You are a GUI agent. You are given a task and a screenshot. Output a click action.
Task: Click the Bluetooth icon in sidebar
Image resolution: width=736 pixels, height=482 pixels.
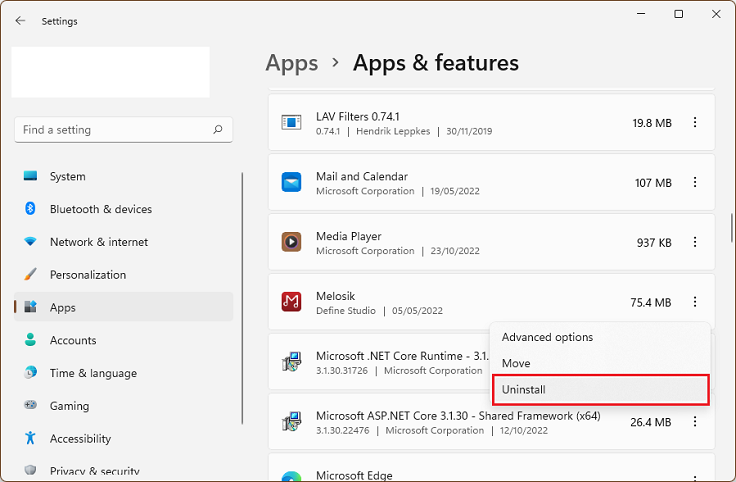pos(31,208)
